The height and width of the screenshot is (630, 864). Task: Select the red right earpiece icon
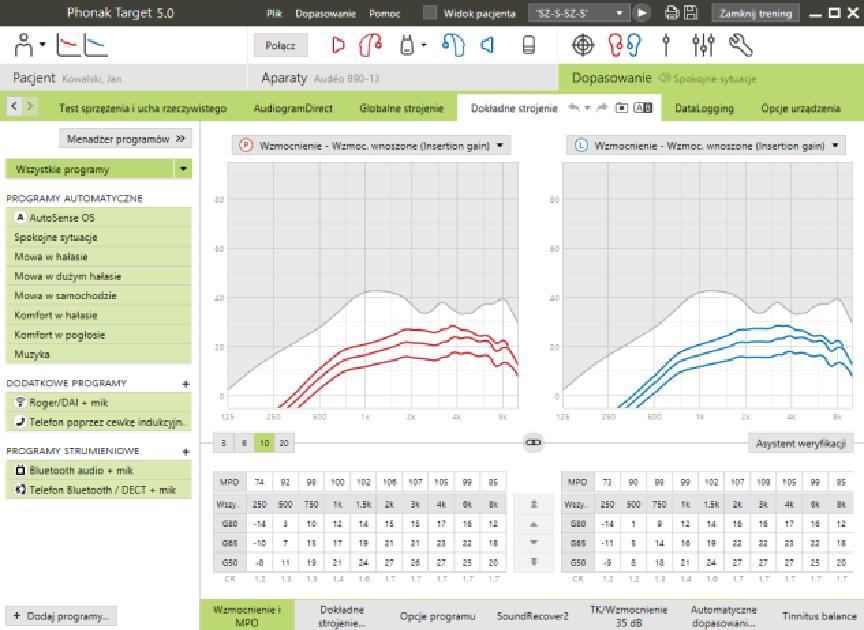pos(338,45)
